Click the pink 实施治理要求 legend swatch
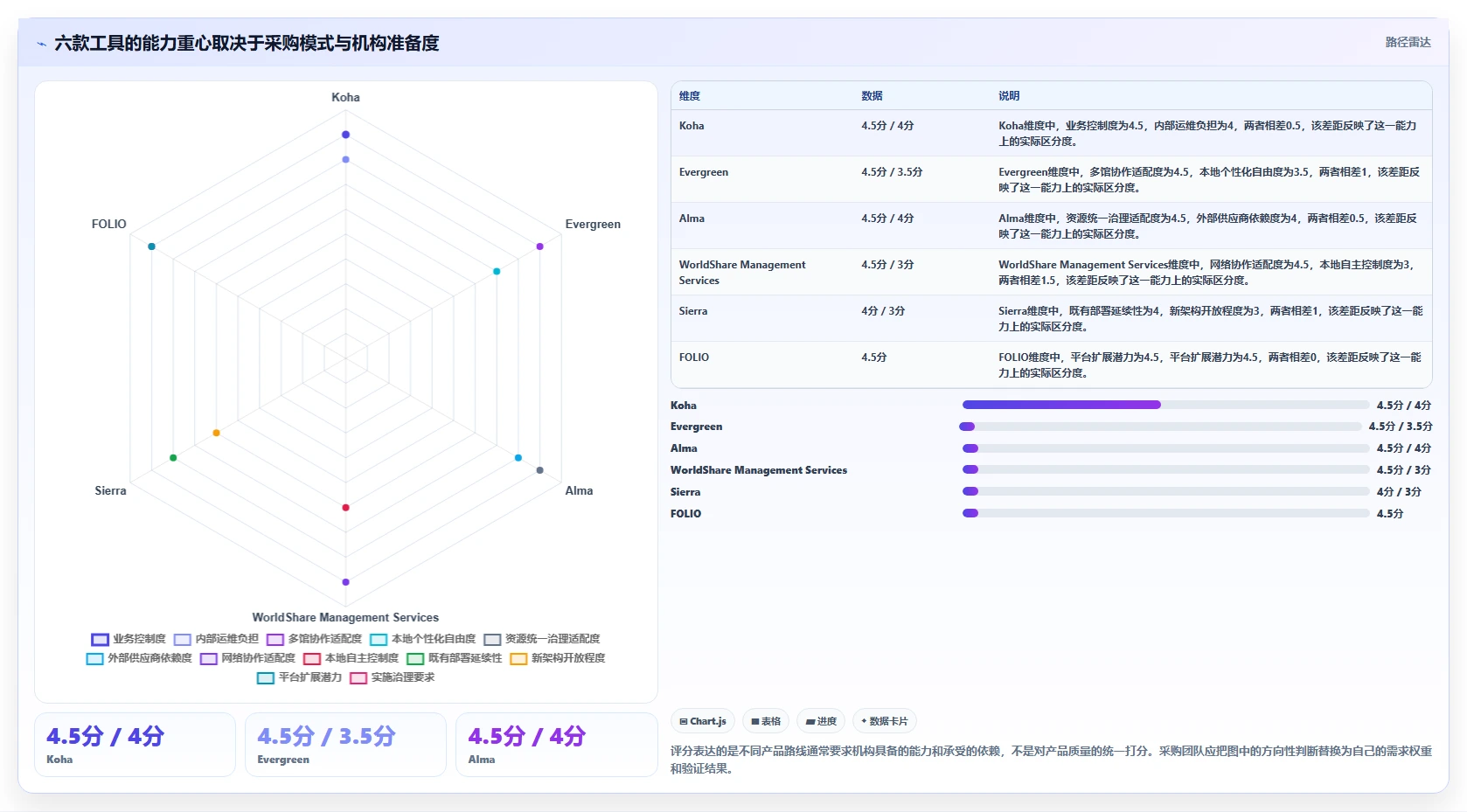Viewport: 1467px width, 812px height. [358, 678]
